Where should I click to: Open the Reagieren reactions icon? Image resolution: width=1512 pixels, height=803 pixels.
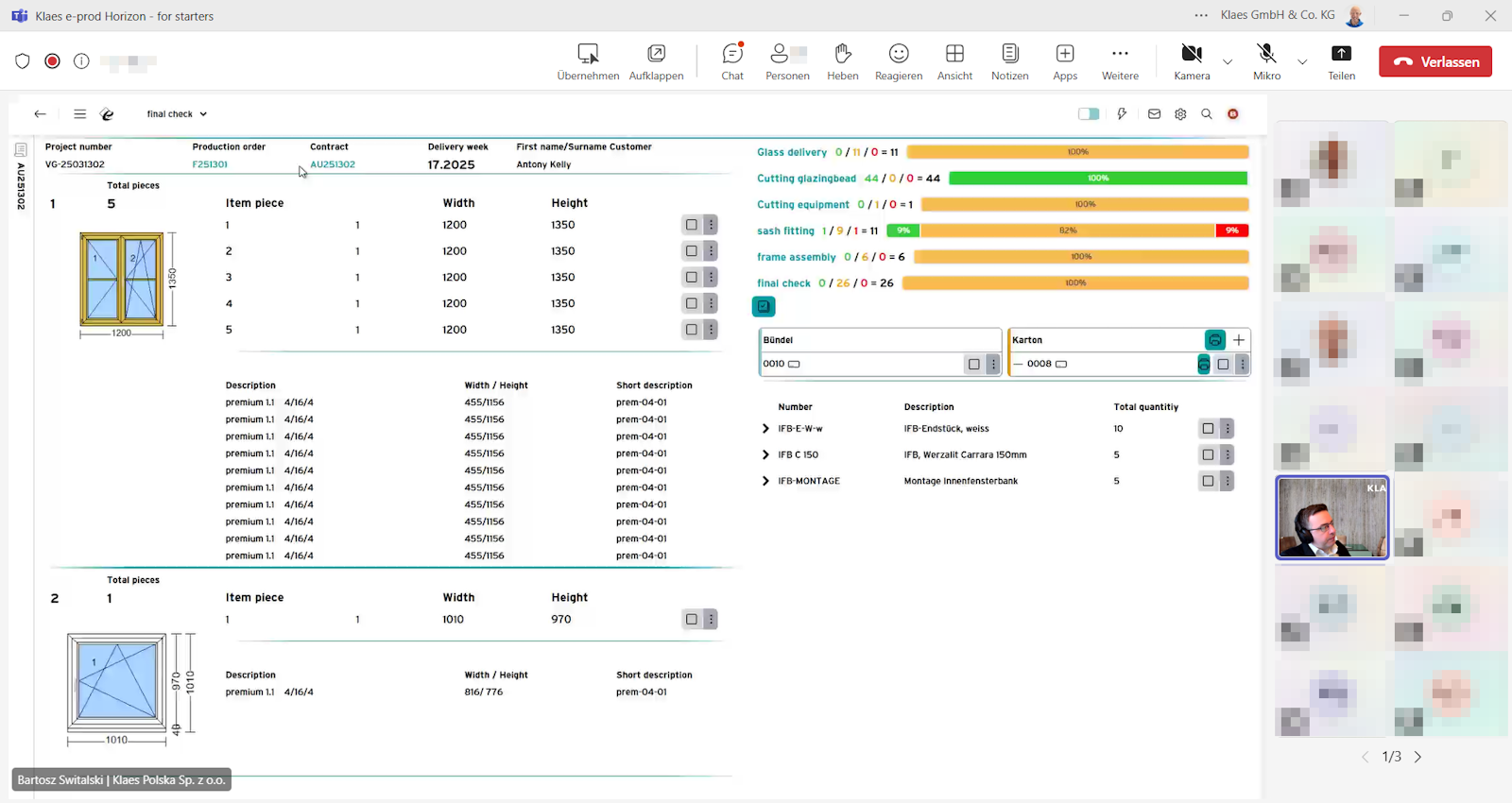click(x=898, y=61)
